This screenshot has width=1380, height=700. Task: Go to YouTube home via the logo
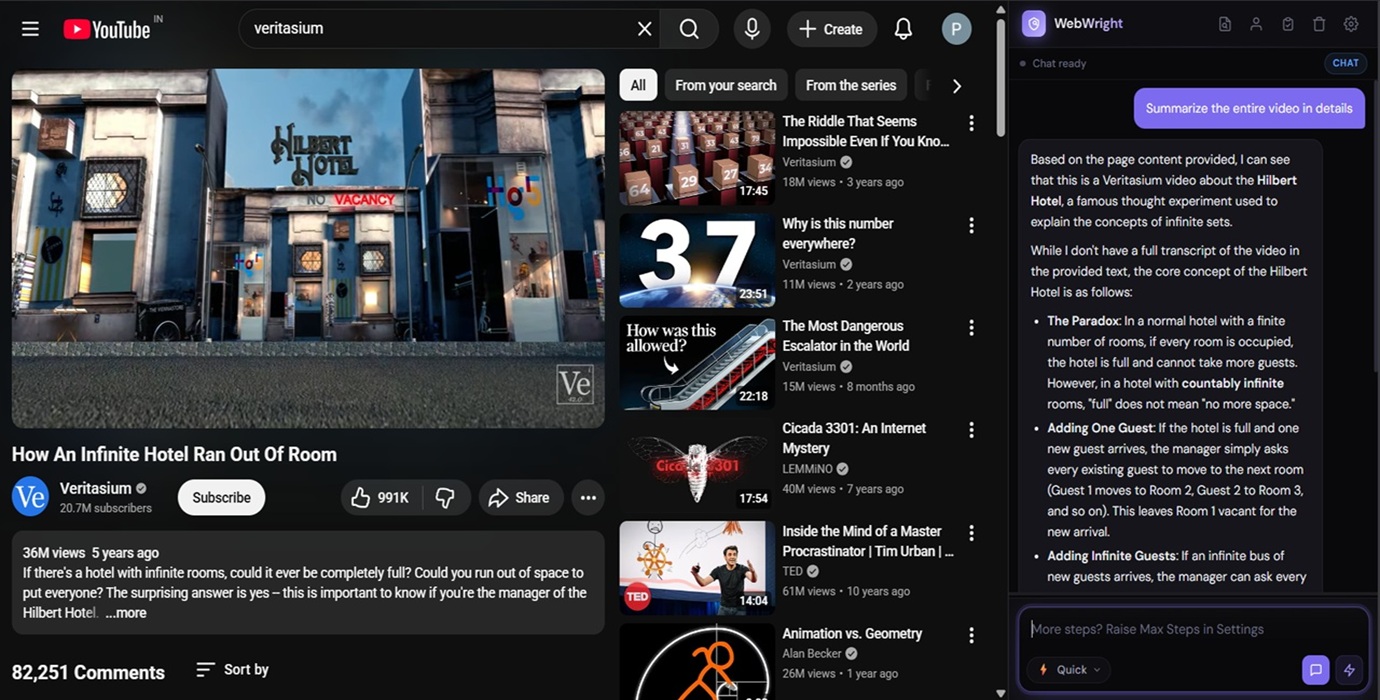(106, 29)
